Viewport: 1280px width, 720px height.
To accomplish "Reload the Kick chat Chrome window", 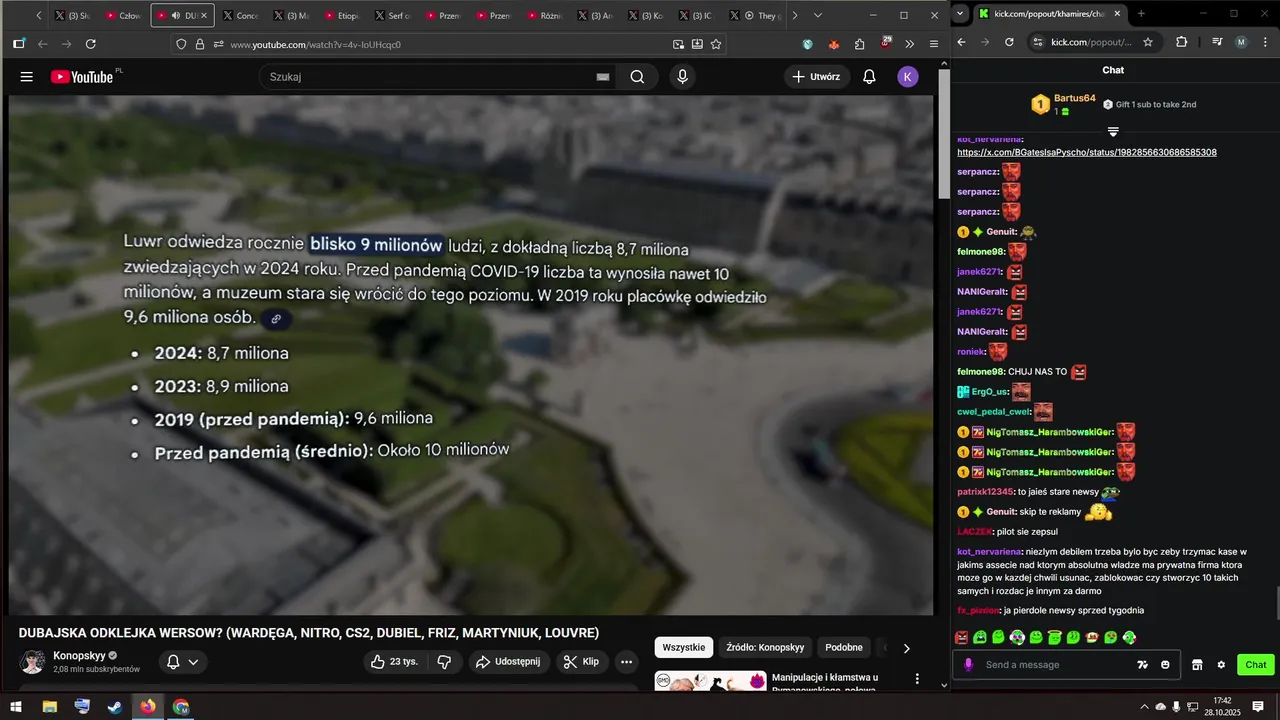I will click(1009, 42).
